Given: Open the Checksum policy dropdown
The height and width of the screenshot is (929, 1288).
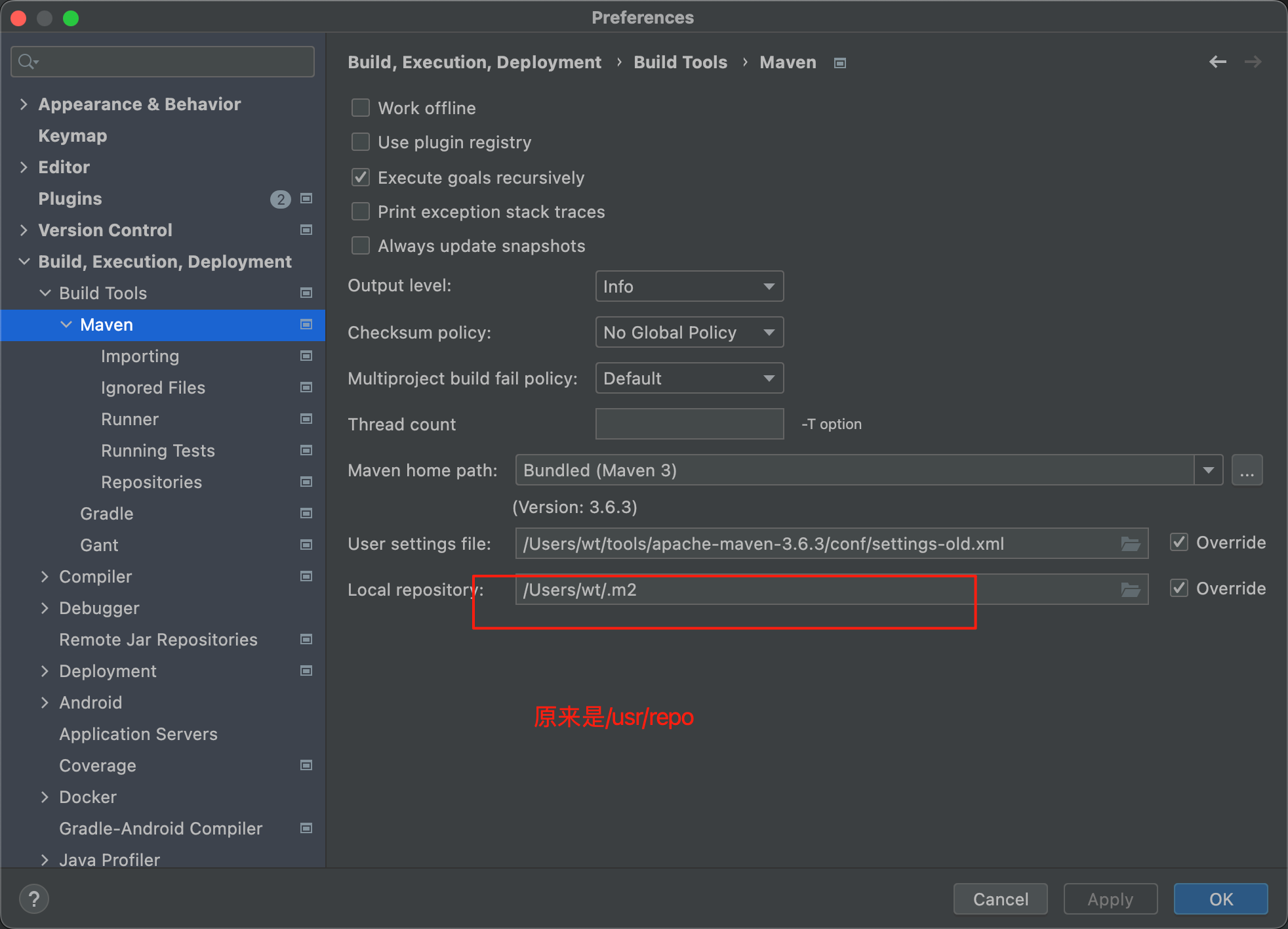Looking at the screenshot, I should 689,333.
